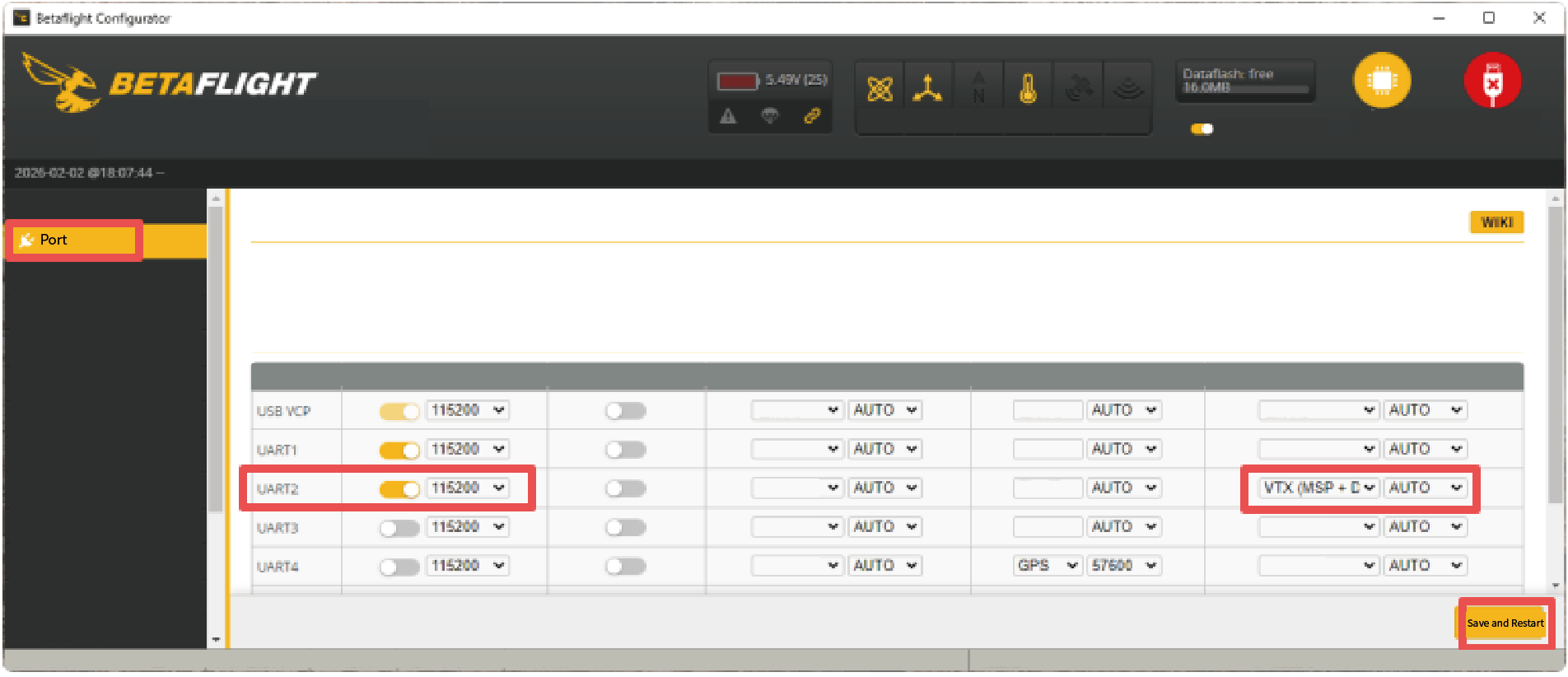The width and height of the screenshot is (1568, 677).
Task: Click the accelerometer sensor icon
Action: click(x=928, y=88)
